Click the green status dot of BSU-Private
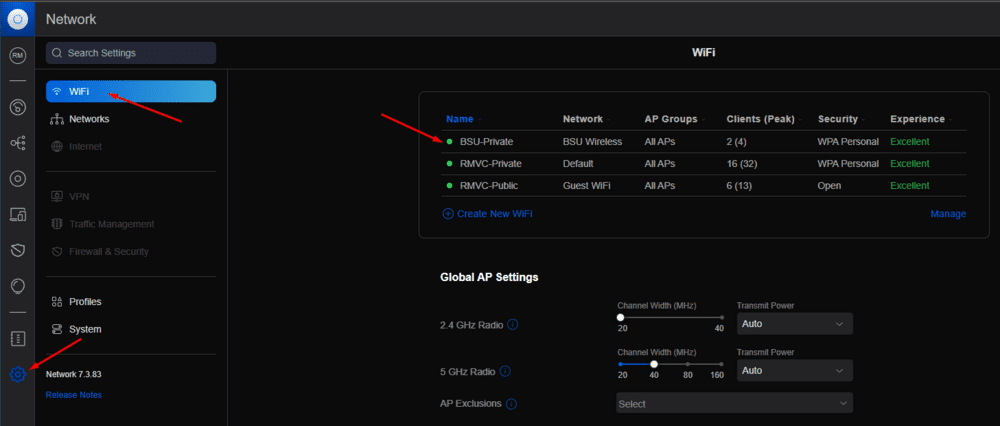 450,142
